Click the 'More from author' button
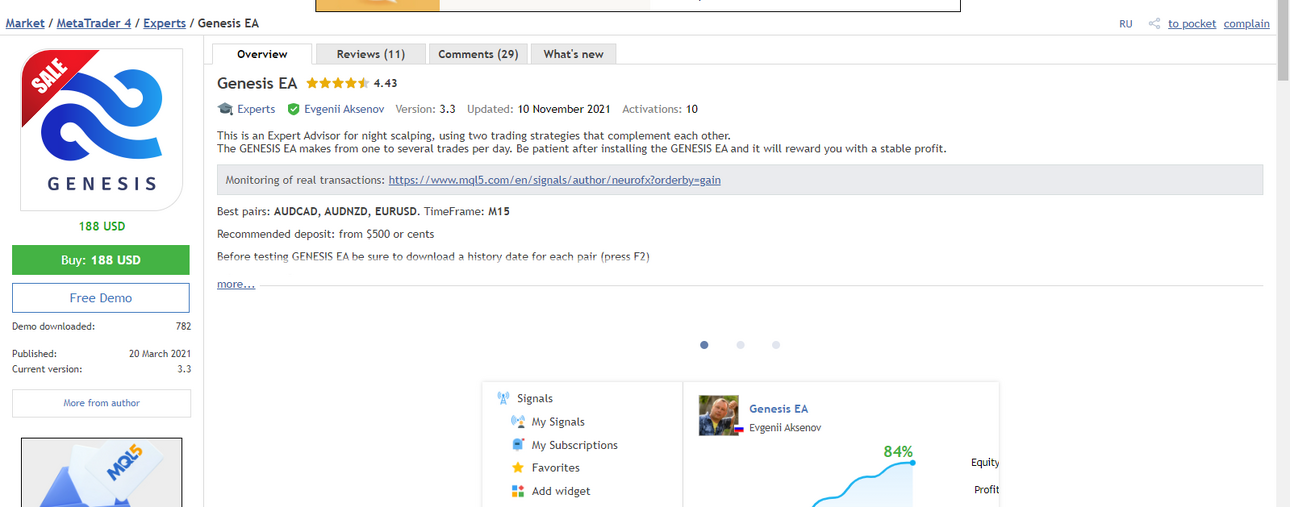The image size is (1290, 507). [x=101, y=403]
